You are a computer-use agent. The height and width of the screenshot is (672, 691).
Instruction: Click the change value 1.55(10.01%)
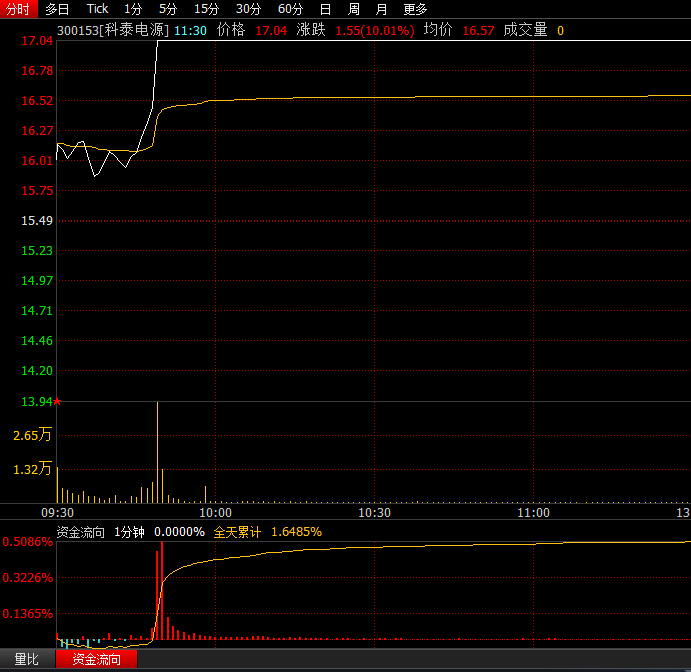pyautogui.click(x=375, y=30)
